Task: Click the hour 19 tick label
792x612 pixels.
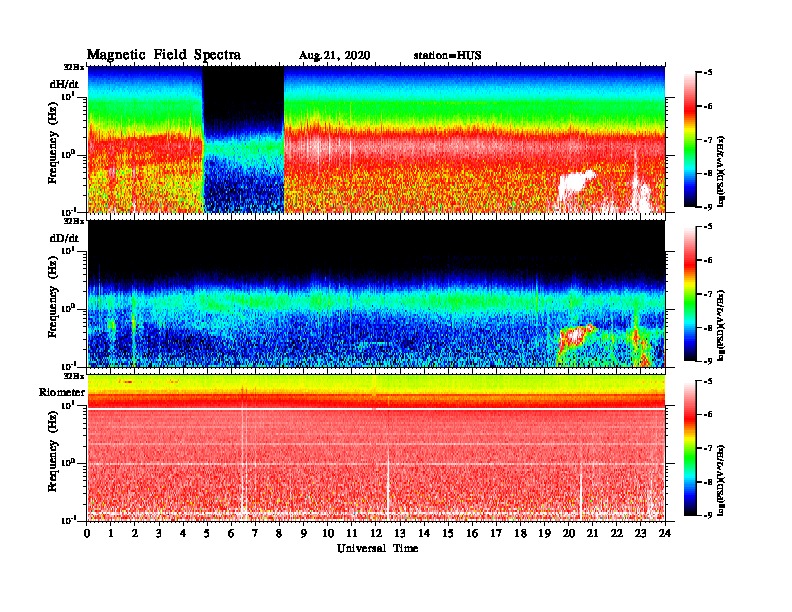Action: point(544,533)
